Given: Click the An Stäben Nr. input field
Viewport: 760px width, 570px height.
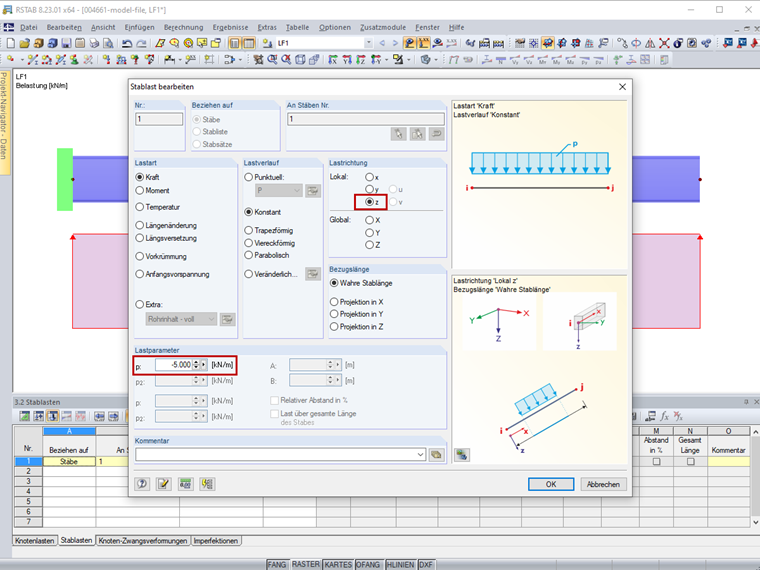Looking at the screenshot, I should [x=365, y=119].
